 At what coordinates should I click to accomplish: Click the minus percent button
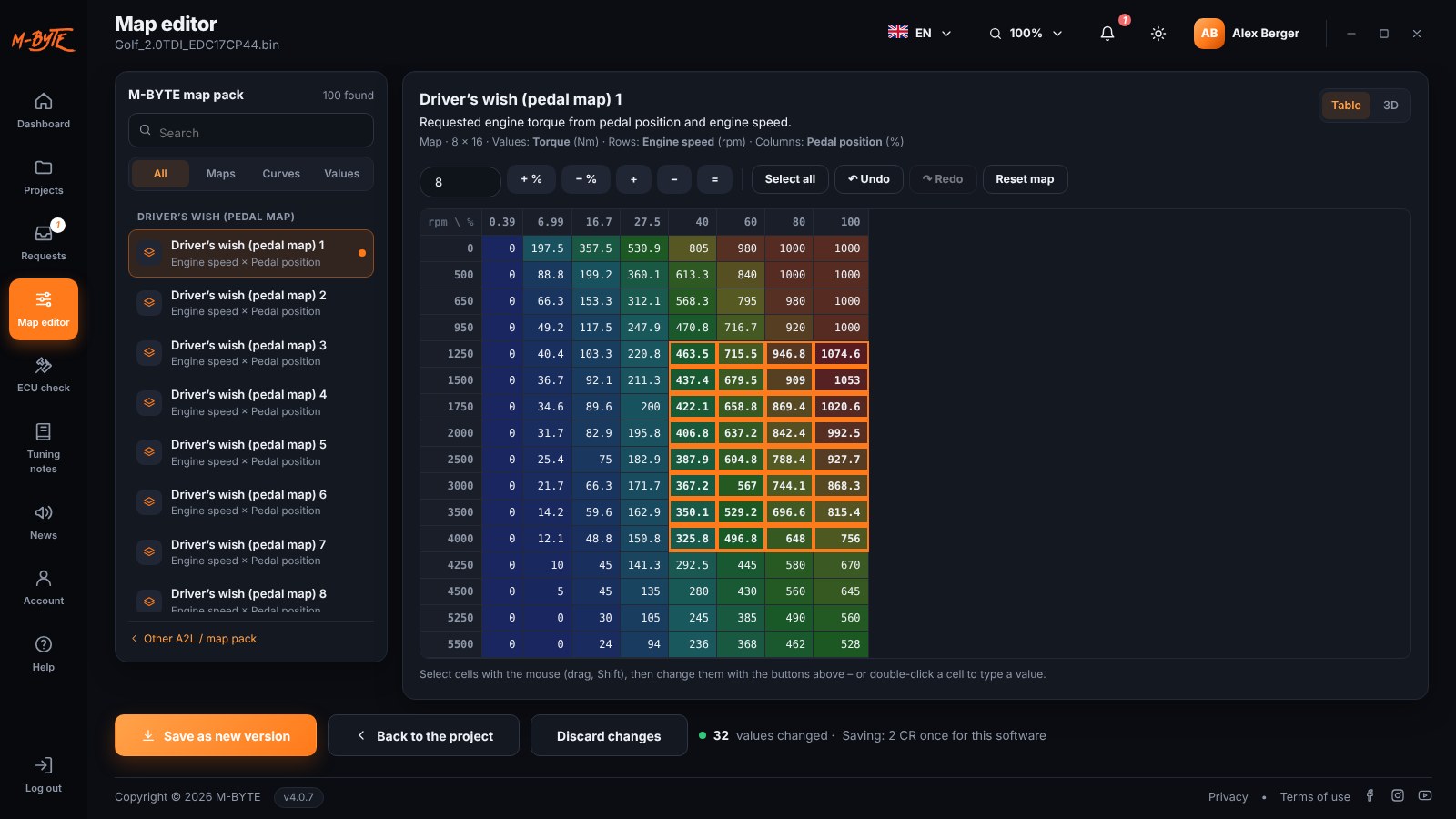586,179
